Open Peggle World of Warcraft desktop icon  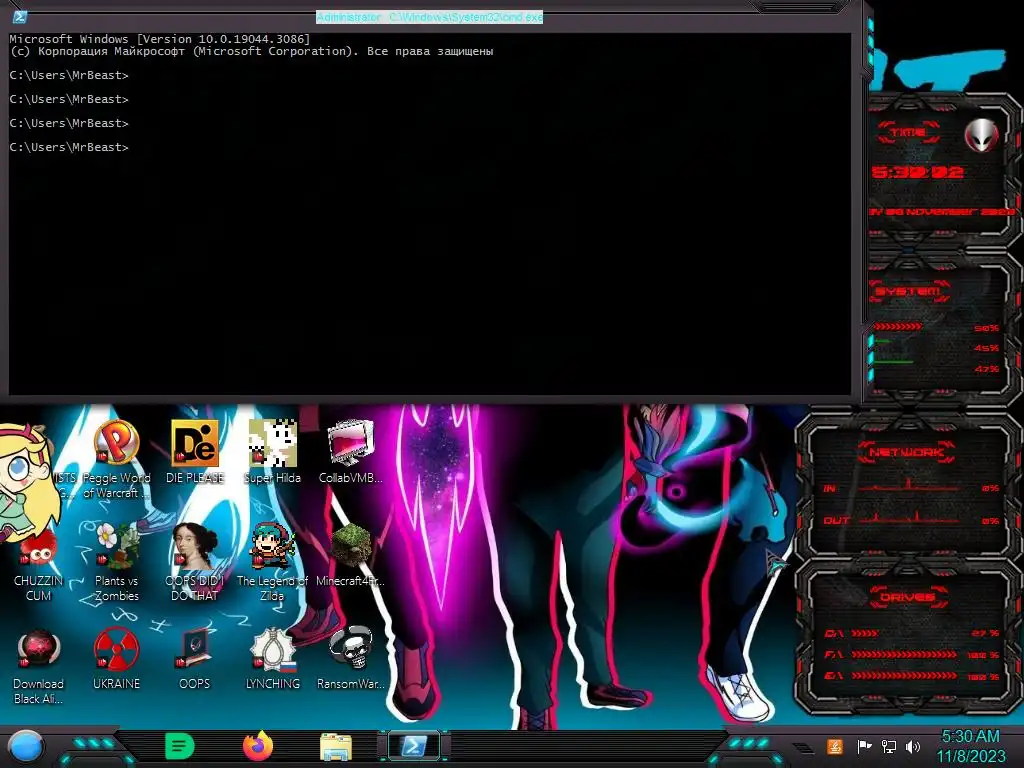[116, 459]
